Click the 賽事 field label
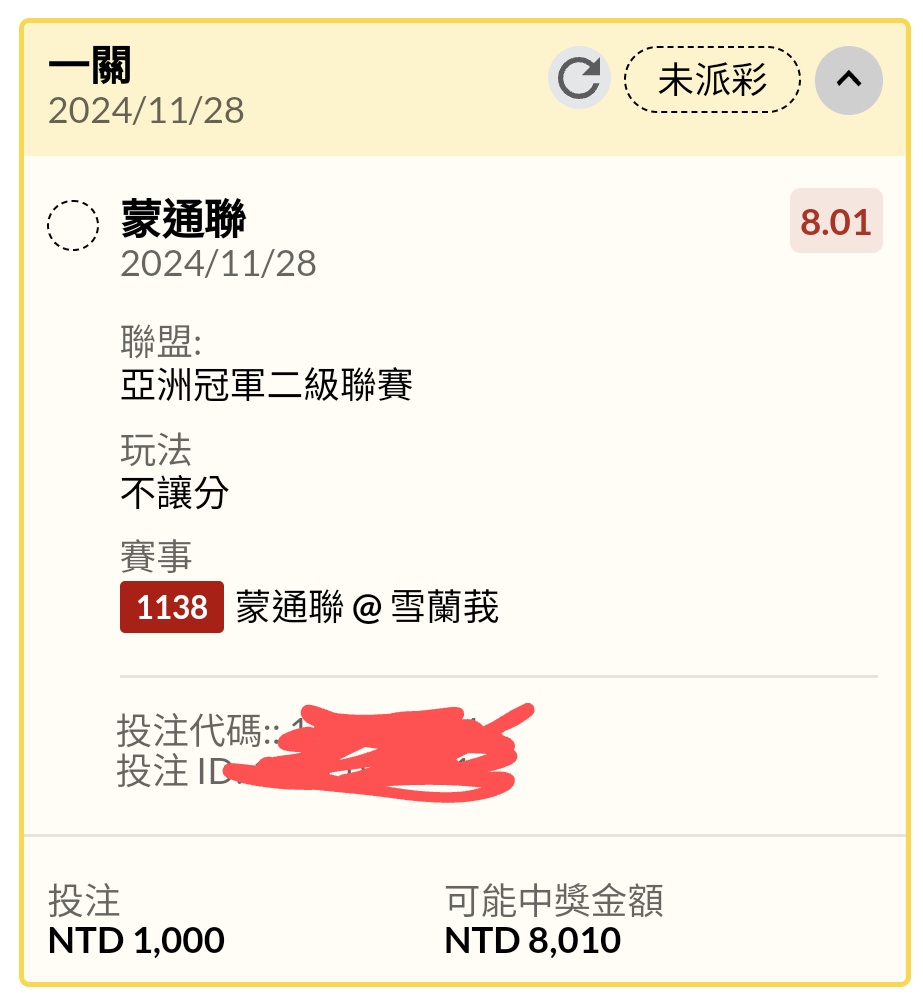This screenshot has width=923, height=997. click(155, 556)
